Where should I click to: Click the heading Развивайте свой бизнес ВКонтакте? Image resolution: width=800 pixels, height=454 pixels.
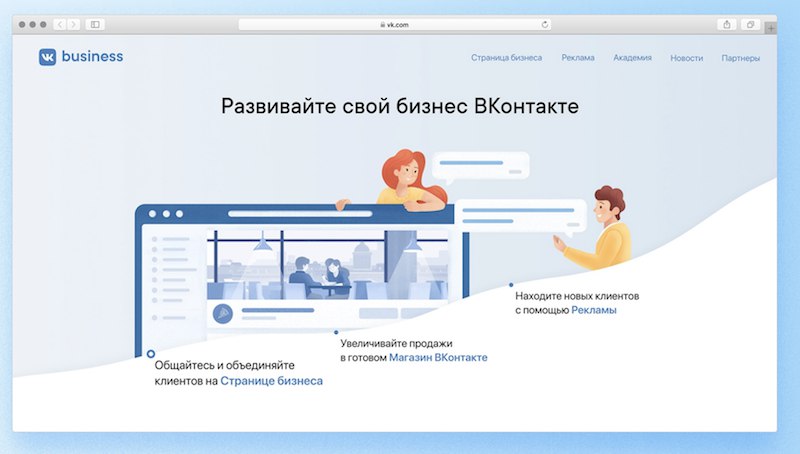pyautogui.click(x=400, y=106)
